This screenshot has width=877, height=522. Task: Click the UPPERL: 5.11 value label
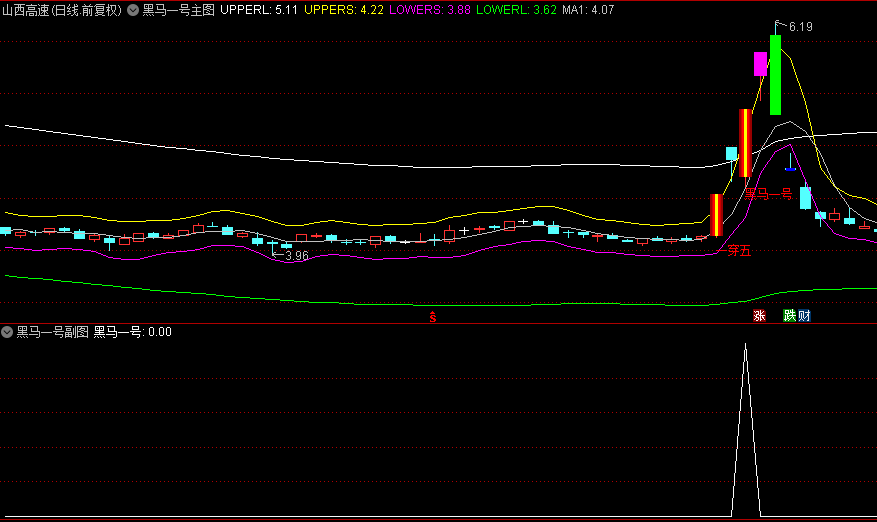pyautogui.click(x=258, y=10)
